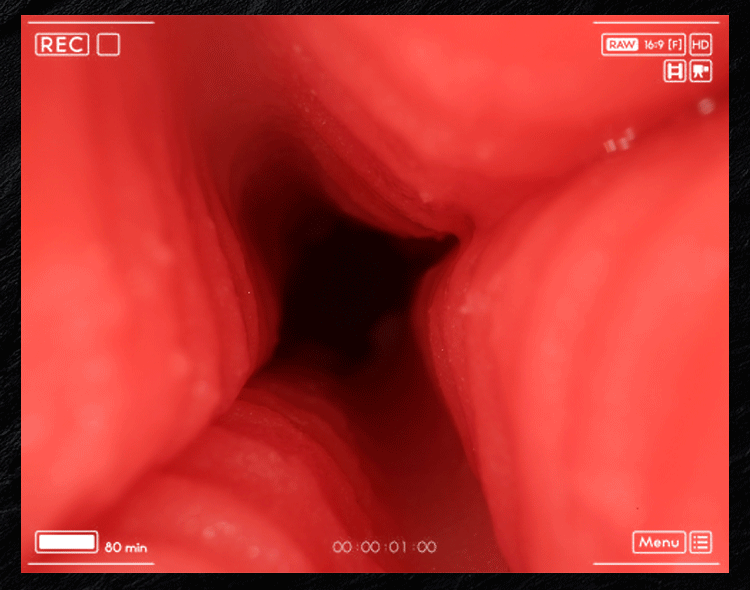
Task: Click the white line above REC indicator
Action: (91, 22)
